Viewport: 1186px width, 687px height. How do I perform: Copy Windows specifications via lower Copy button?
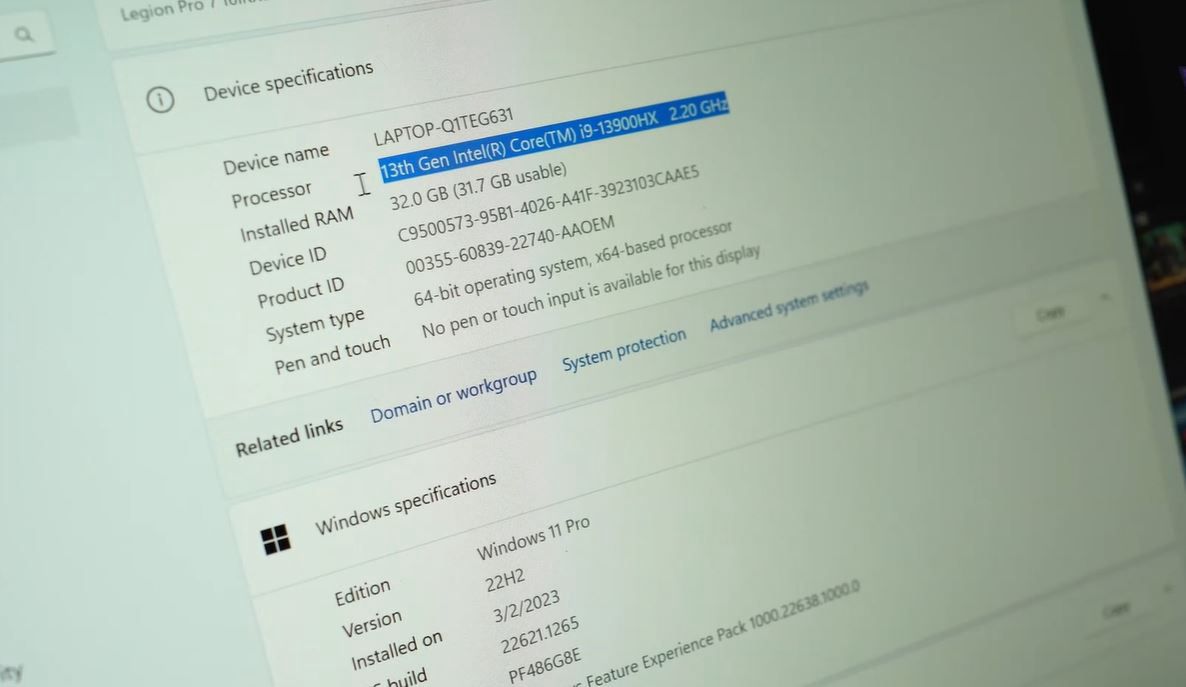coord(1116,609)
